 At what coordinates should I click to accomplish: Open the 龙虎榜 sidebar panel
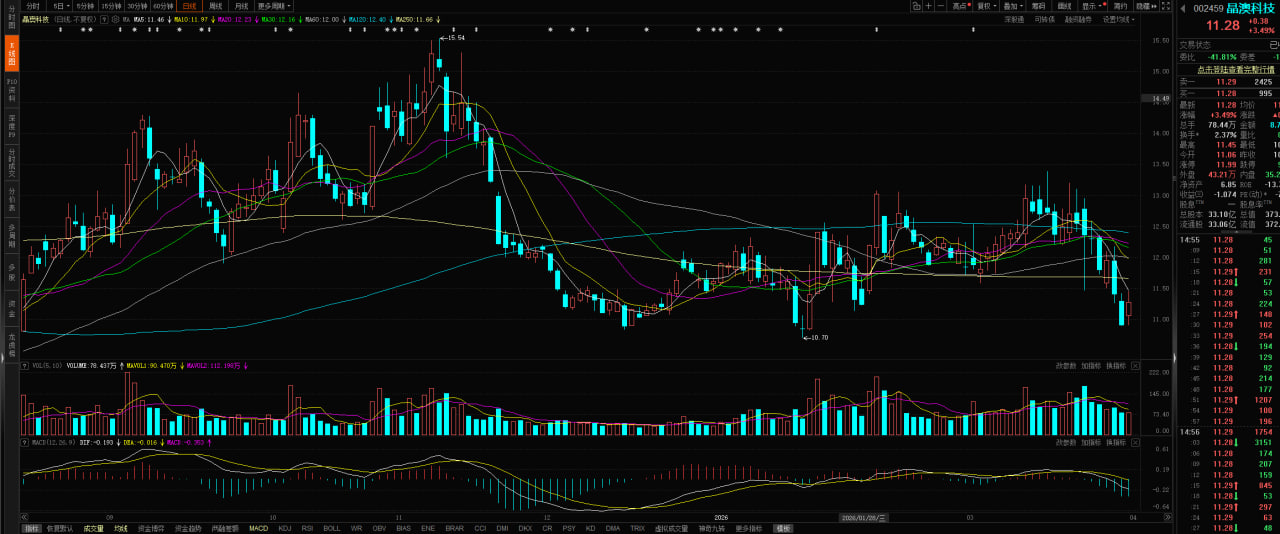point(12,344)
